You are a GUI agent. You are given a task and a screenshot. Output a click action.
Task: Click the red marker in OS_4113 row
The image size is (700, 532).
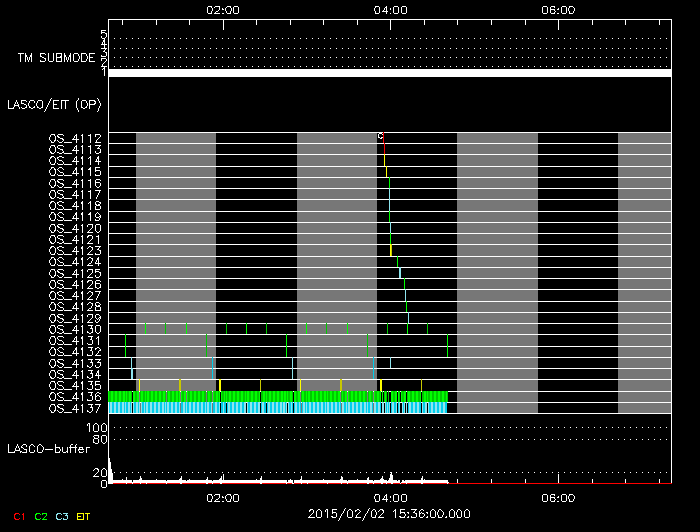[384, 150]
